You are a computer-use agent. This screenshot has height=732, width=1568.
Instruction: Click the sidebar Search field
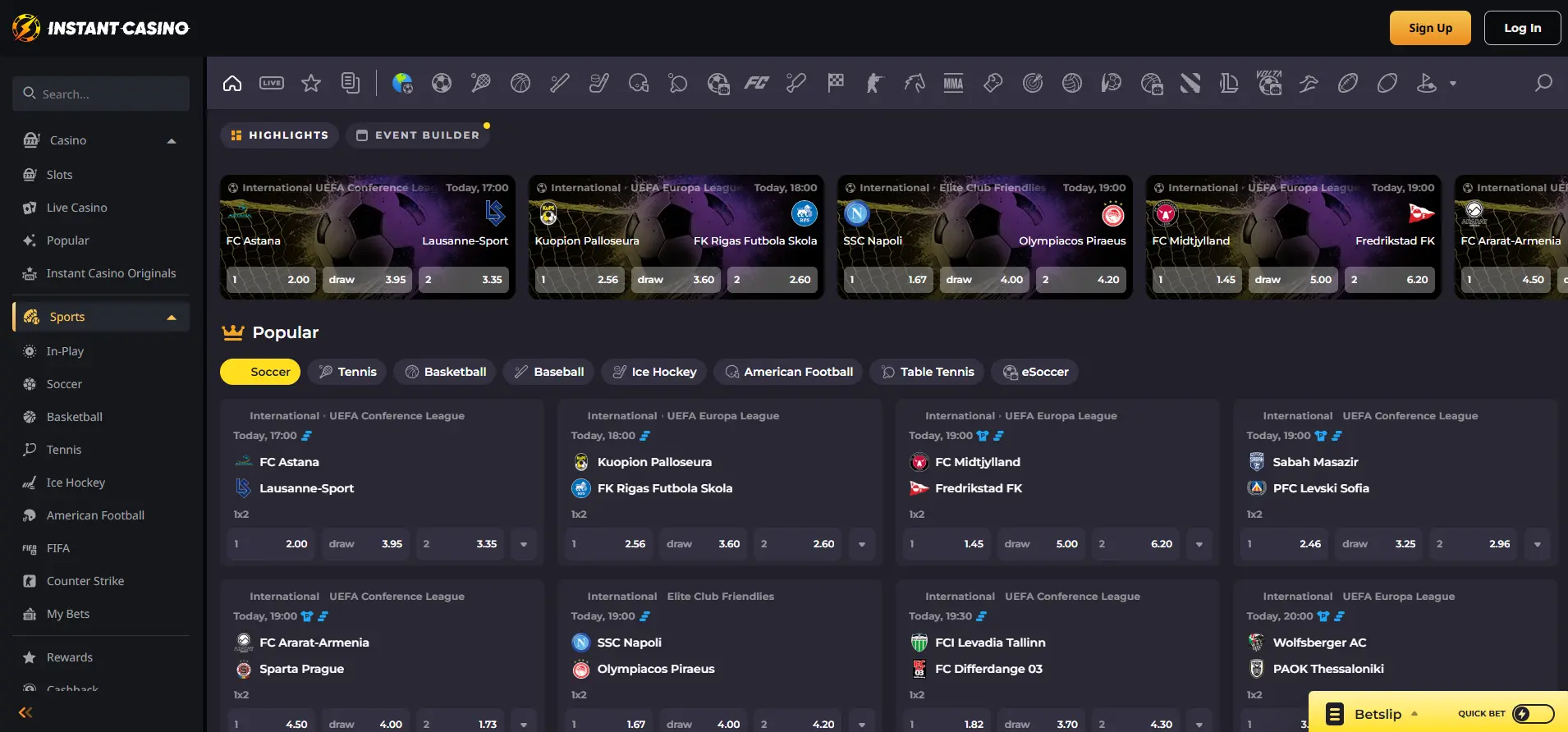pyautogui.click(x=101, y=94)
